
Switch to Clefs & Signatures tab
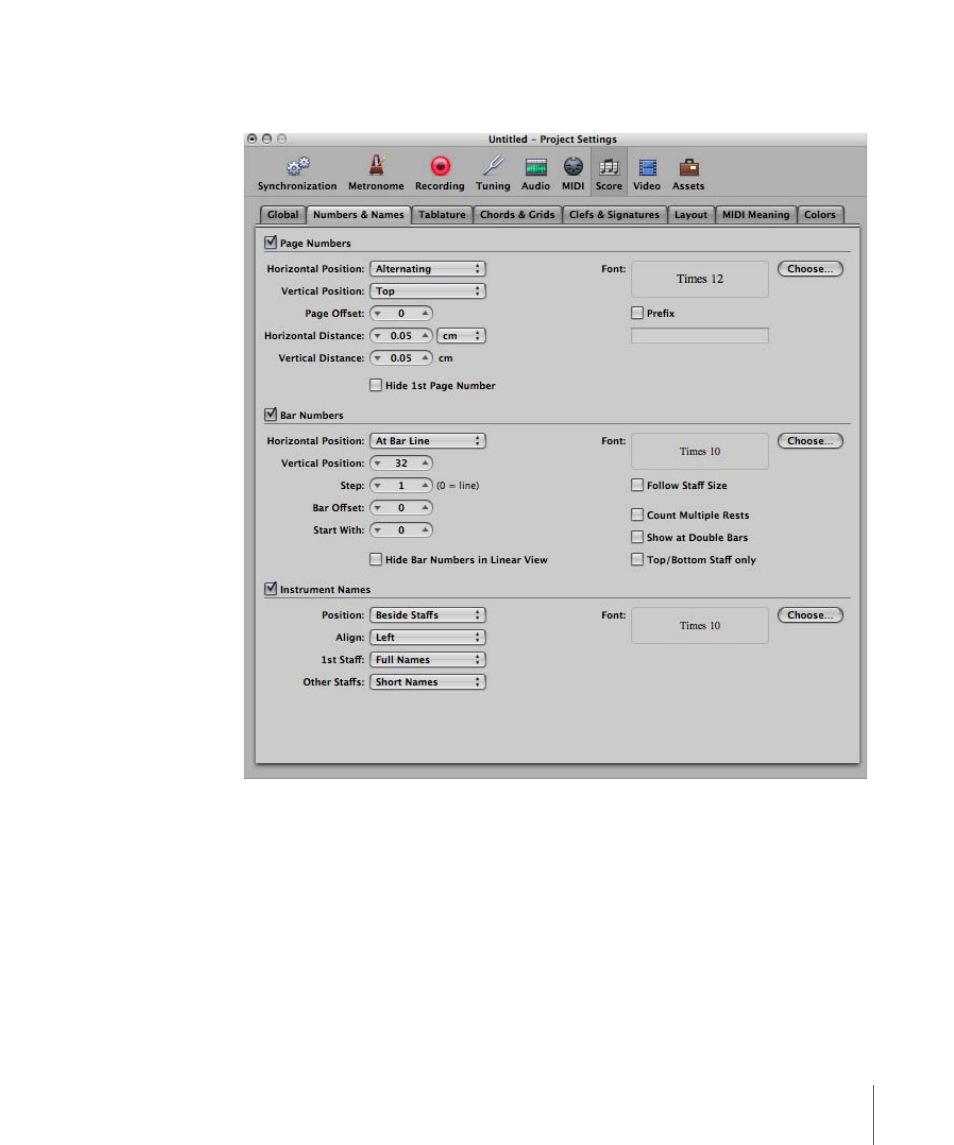(614, 215)
